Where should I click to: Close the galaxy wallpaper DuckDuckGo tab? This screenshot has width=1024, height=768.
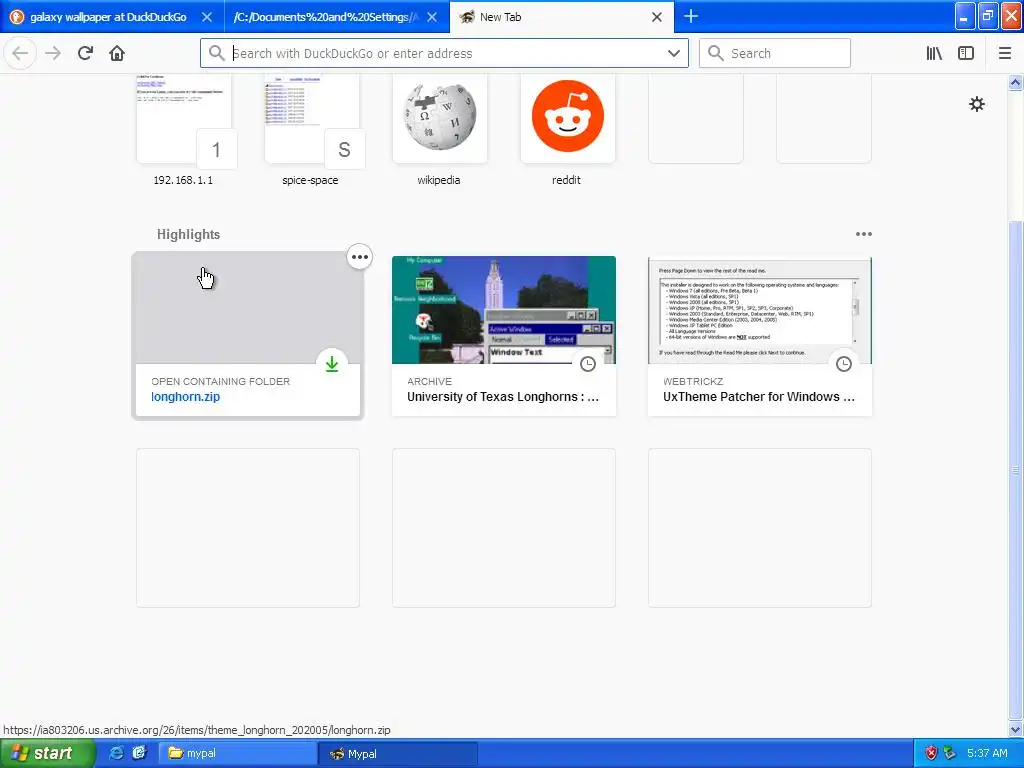pyautogui.click(x=206, y=17)
